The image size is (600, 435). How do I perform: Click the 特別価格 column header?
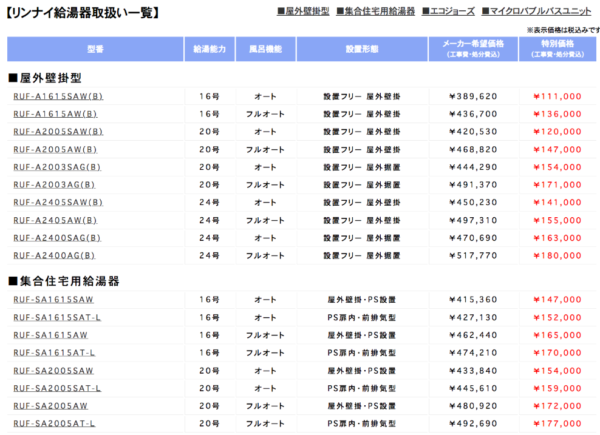558,49
